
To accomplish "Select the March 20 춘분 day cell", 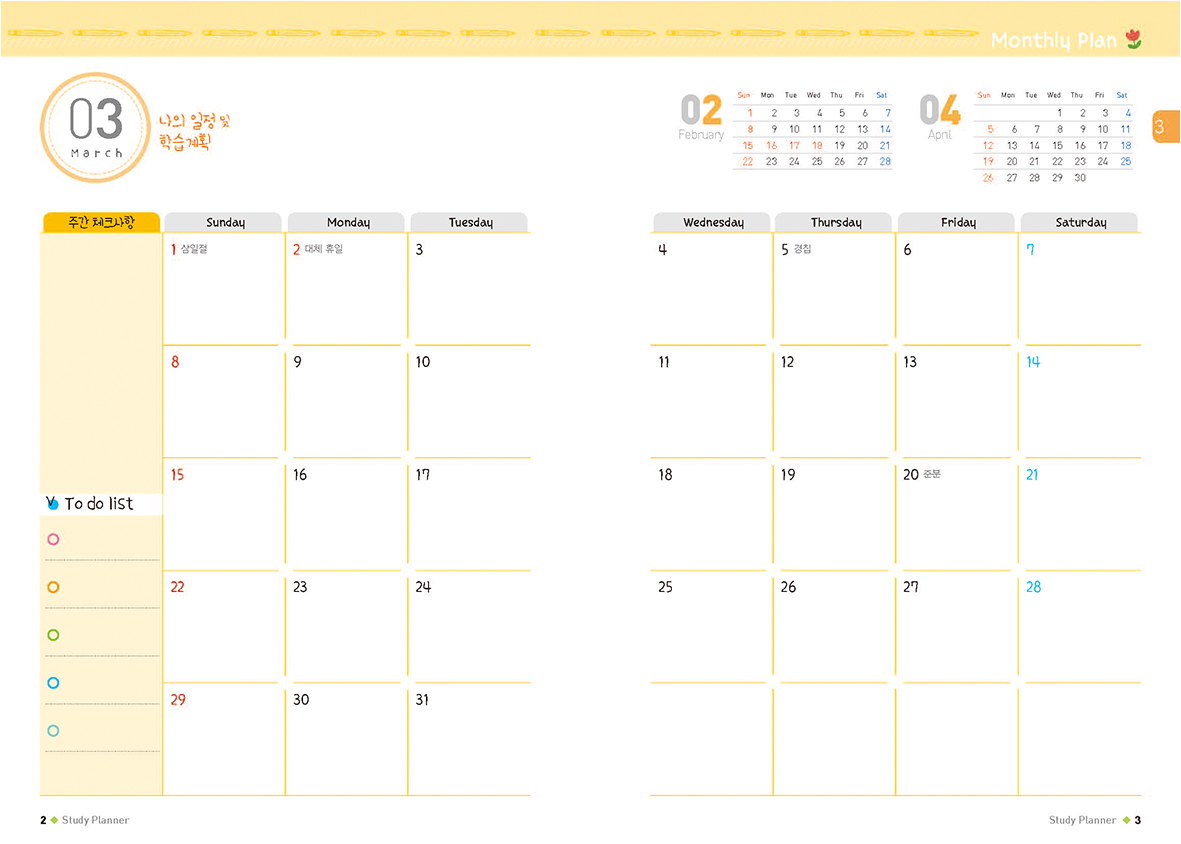I will tap(956, 514).
